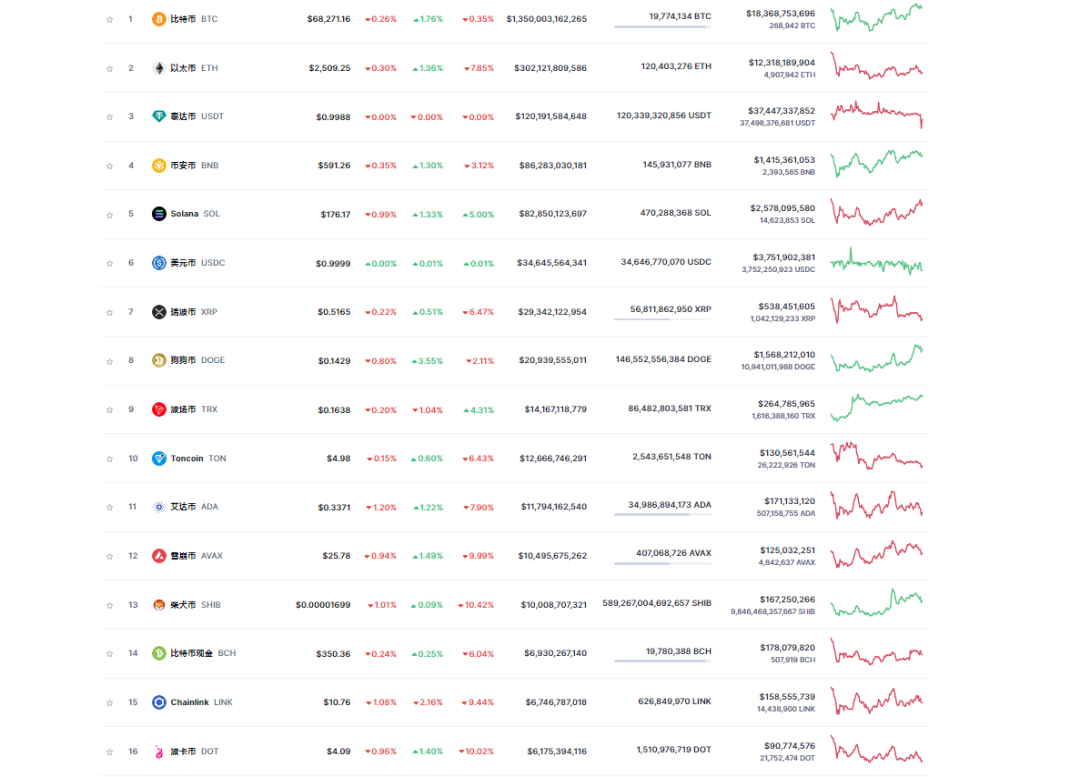Screen dimensions: 1080x777
Task: Click the AVAX circulating supply progress bar
Action: 663,563
